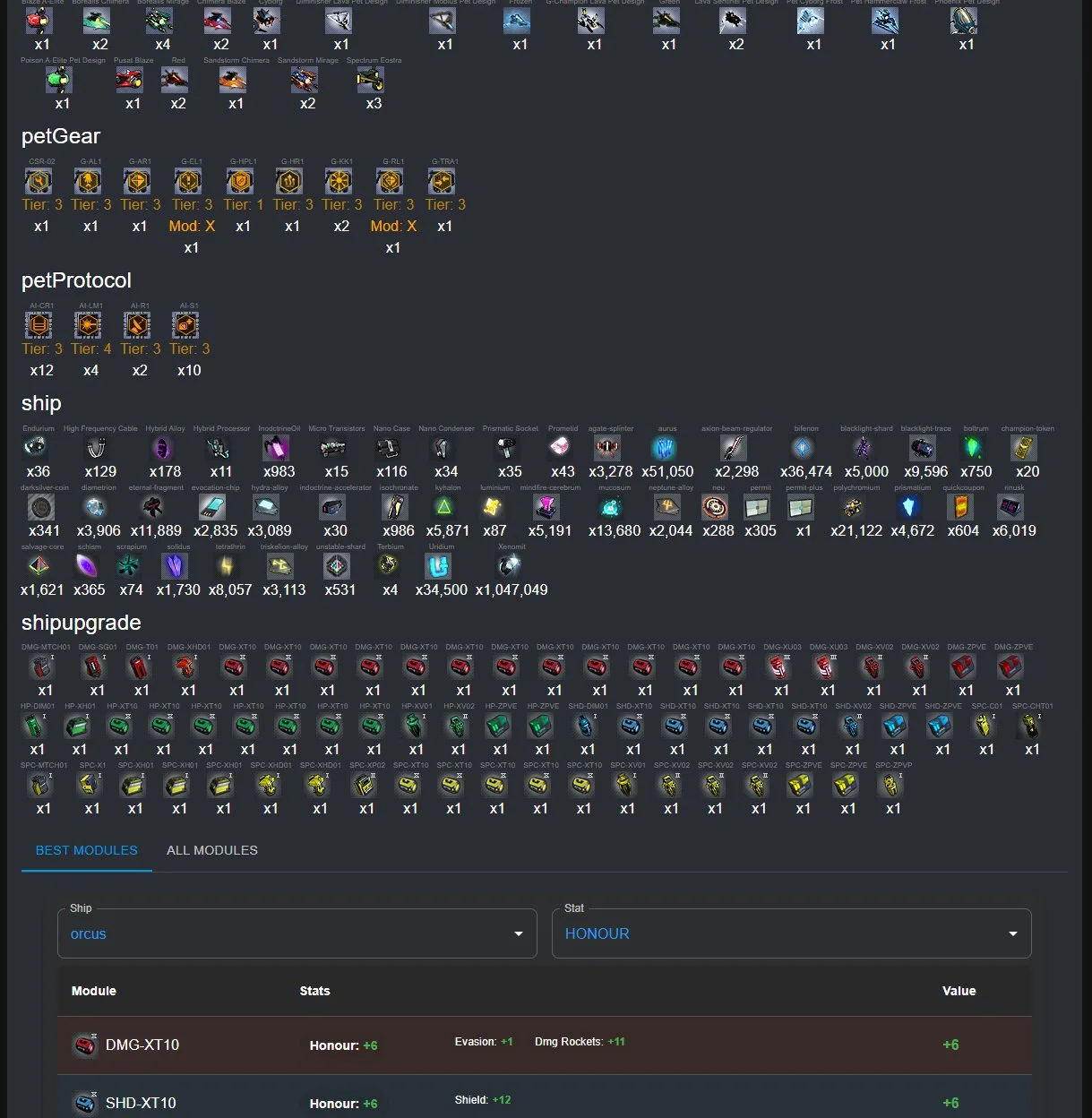Click the x51,050 aurus quantity
The height and width of the screenshot is (1118, 1092).
pyautogui.click(x=667, y=471)
